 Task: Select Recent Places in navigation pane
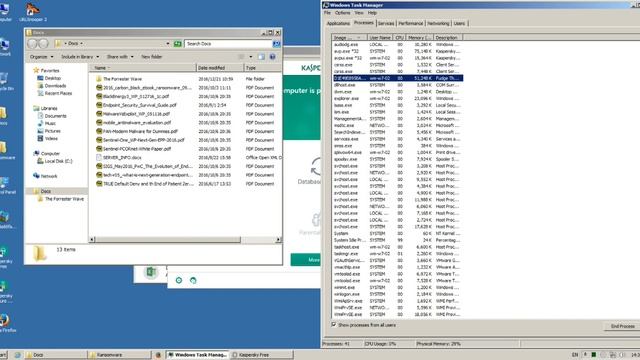pos(58,93)
